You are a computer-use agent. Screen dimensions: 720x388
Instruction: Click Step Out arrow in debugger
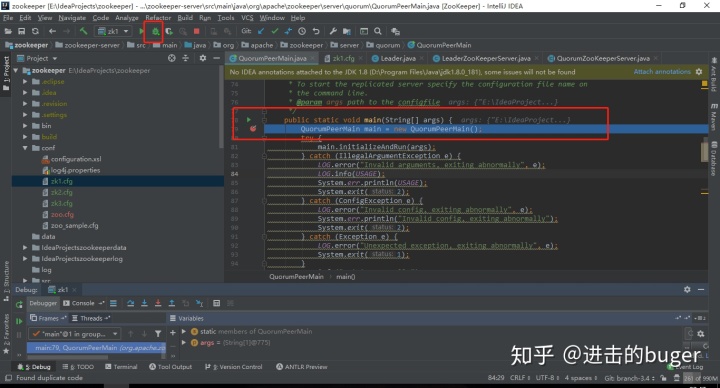pyautogui.click(x=171, y=303)
